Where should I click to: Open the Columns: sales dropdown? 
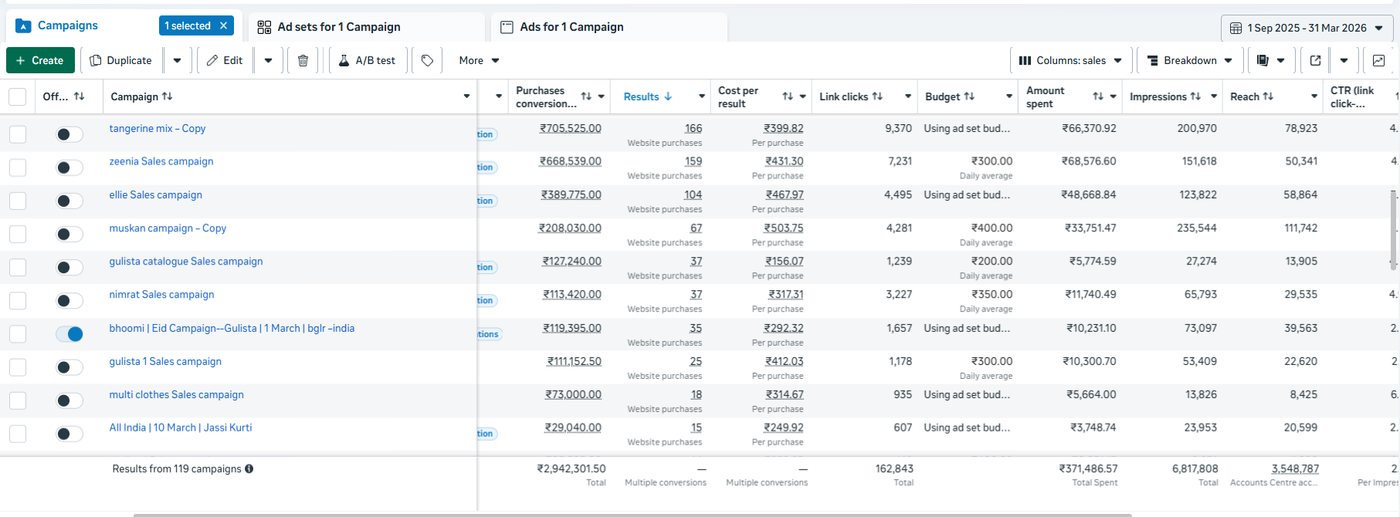[x=1071, y=60]
